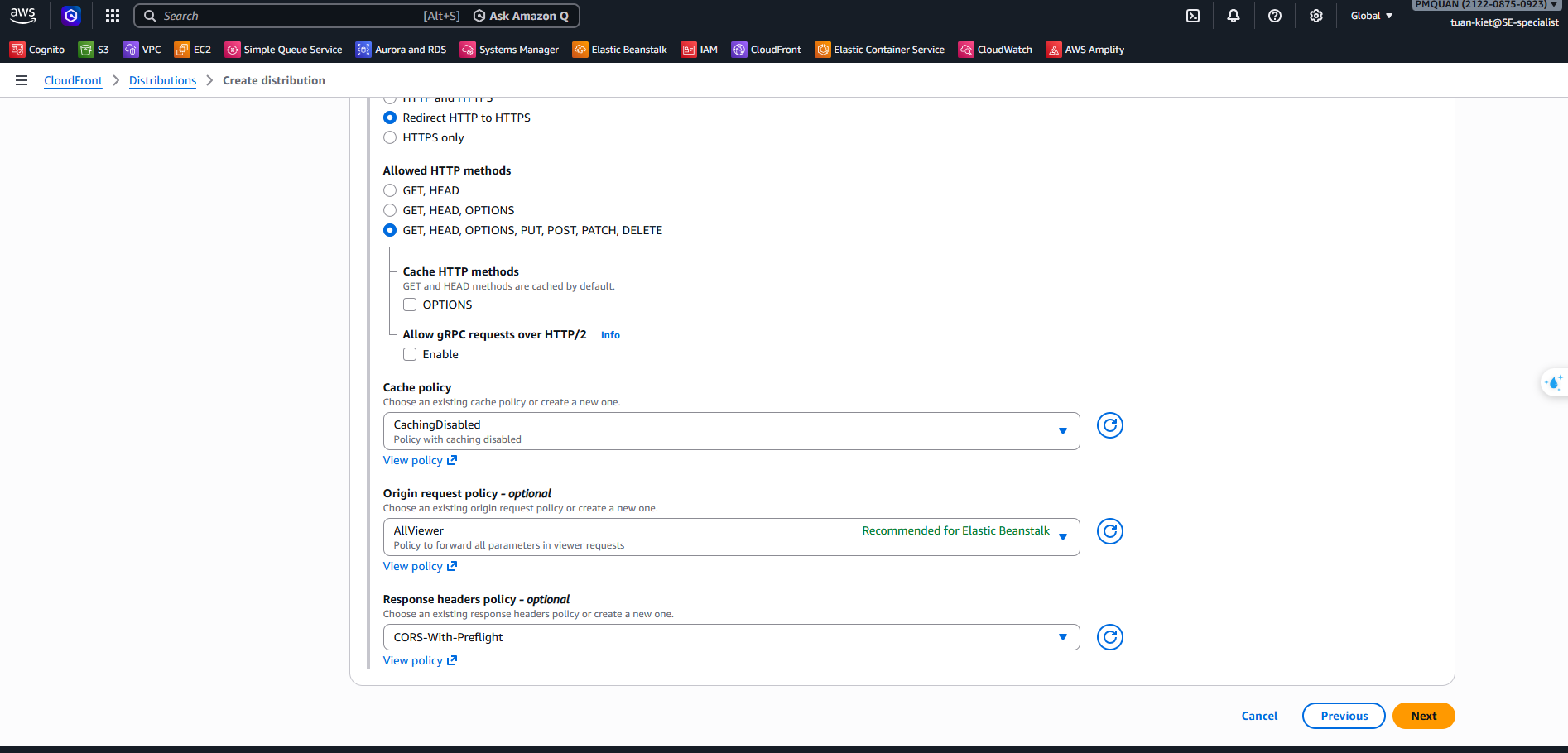The image size is (1568, 753).
Task: Expand the CachingDisabled cache policy dropdown
Action: coord(731,431)
